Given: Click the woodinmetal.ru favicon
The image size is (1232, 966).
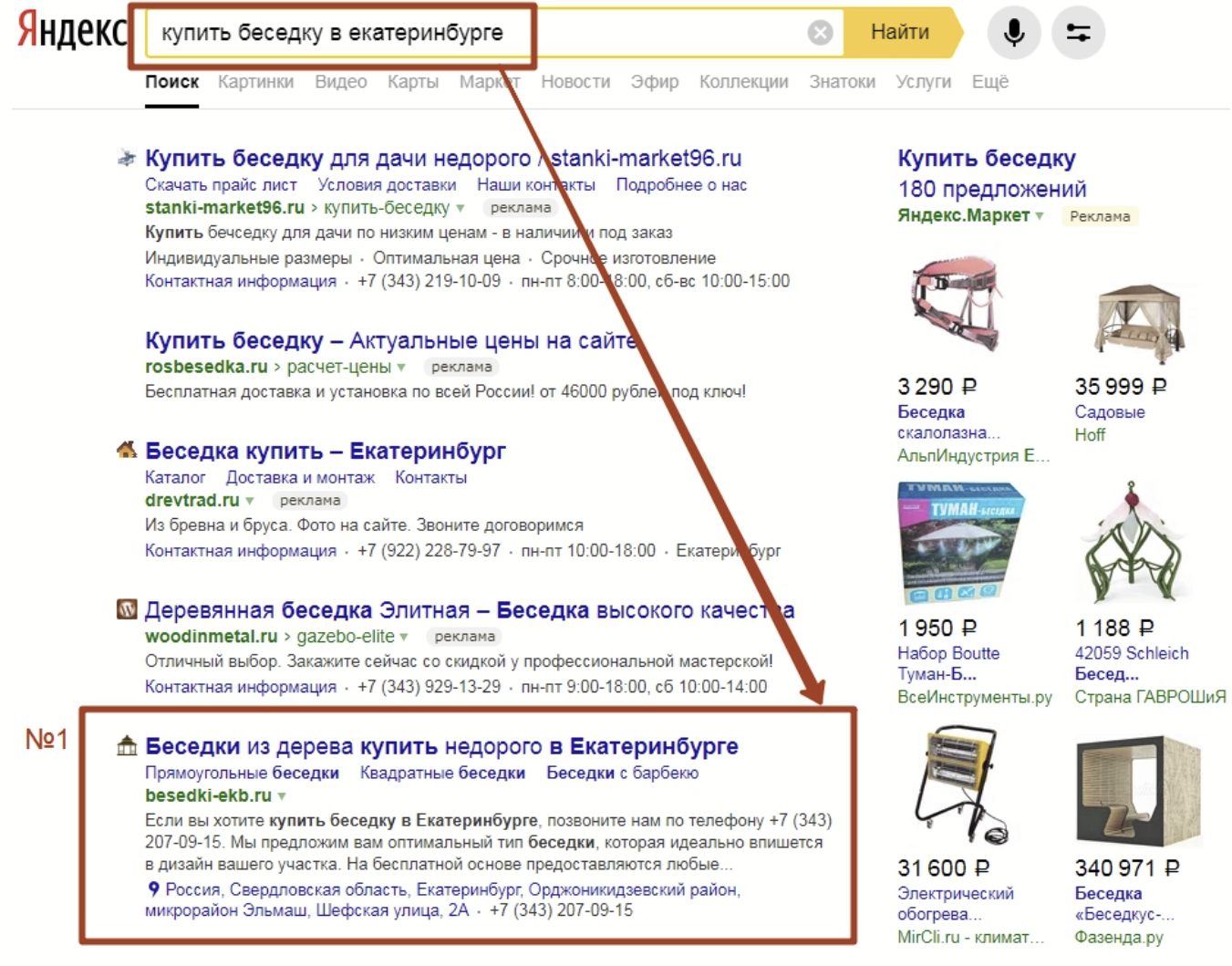Looking at the screenshot, I should click(127, 608).
